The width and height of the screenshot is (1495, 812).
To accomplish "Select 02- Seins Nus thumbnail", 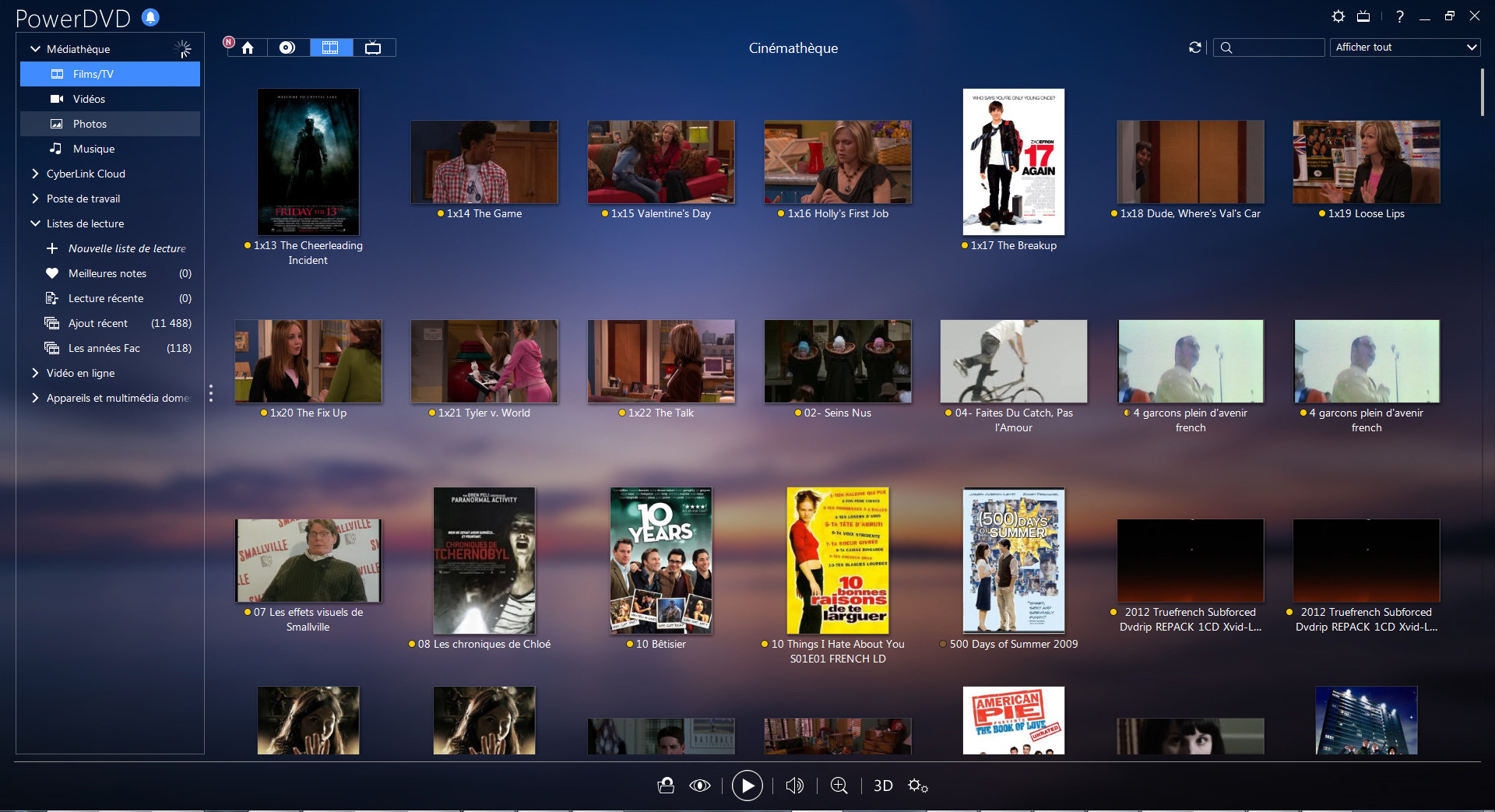I will click(838, 361).
